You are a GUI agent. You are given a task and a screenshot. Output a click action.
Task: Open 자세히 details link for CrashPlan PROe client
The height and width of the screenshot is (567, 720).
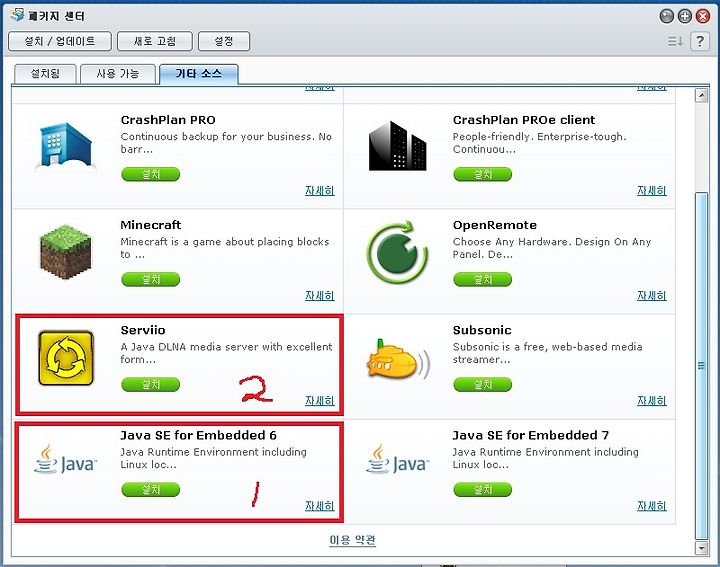[652, 191]
